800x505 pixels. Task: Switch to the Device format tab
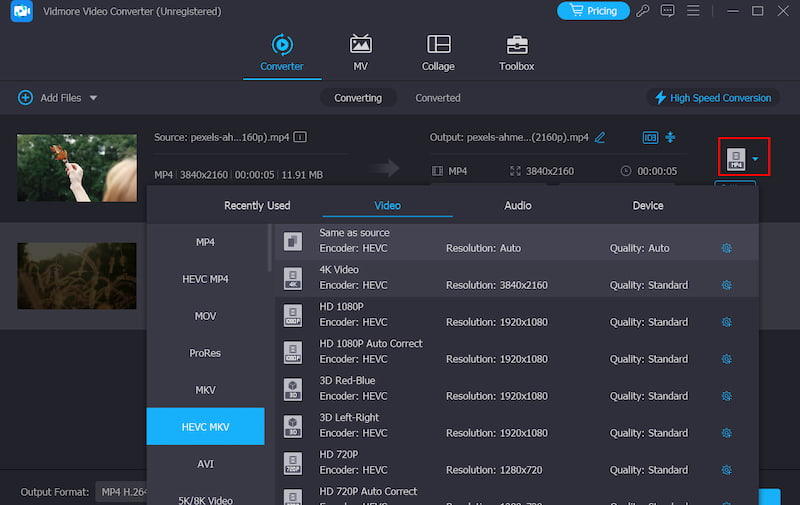[647, 205]
